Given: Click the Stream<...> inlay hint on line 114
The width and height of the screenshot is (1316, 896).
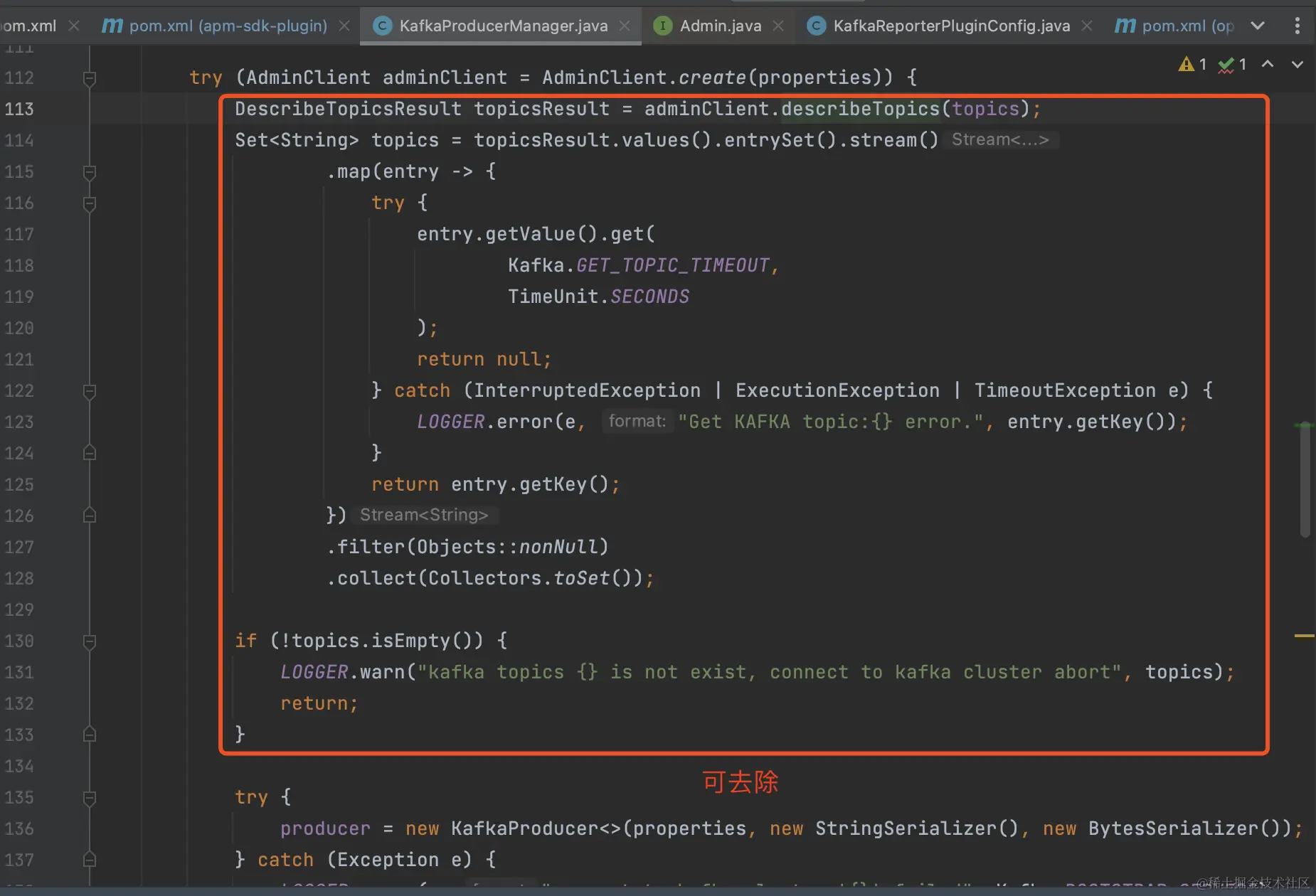Looking at the screenshot, I should pos(1001,140).
